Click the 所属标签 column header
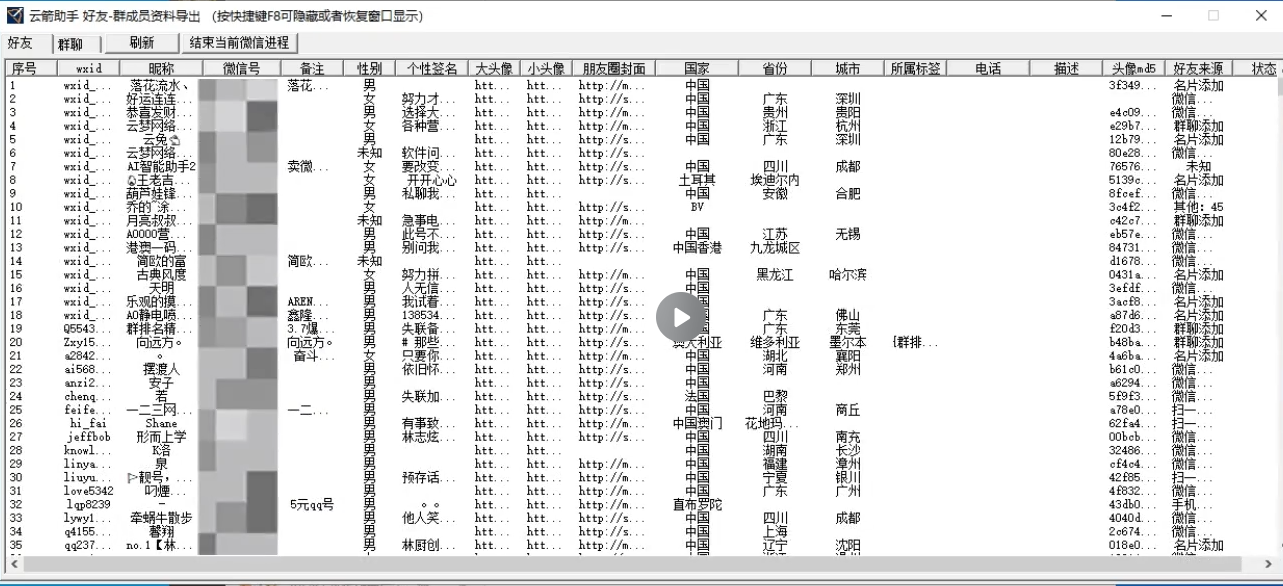Image resolution: width=1283 pixels, height=586 pixels. [x=916, y=68]
